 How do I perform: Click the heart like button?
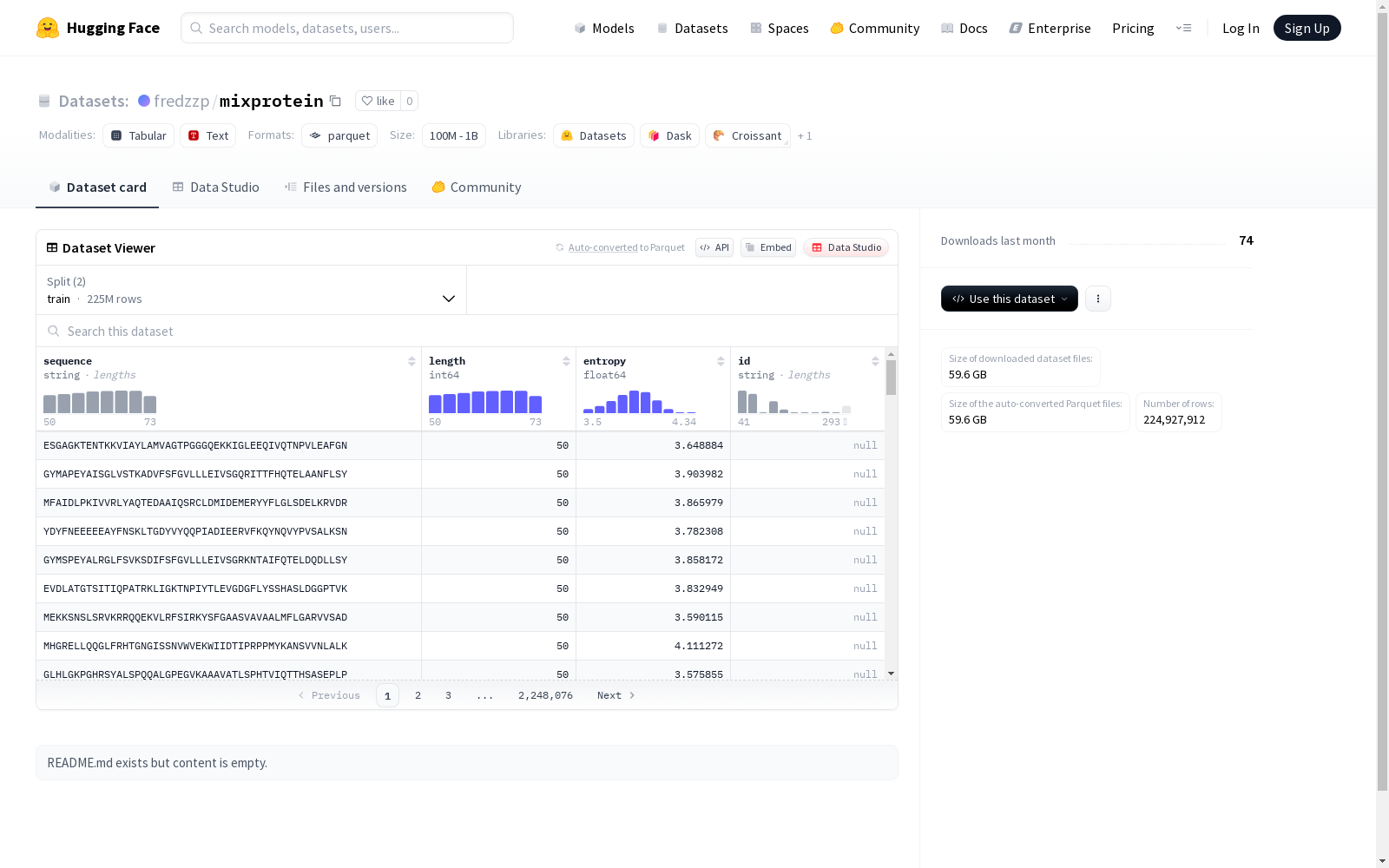tap(378, 101)
